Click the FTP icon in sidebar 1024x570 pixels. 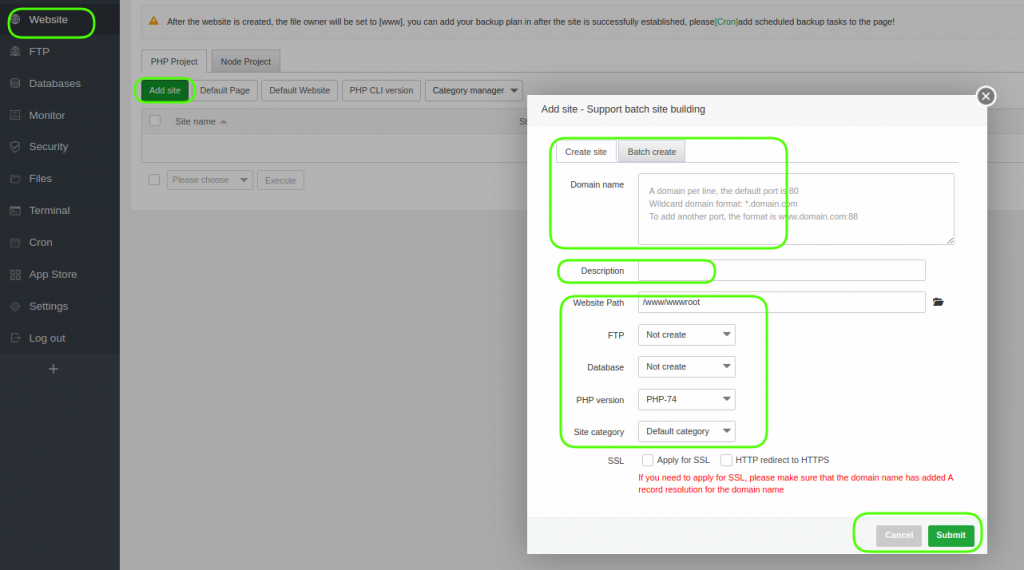15,51
